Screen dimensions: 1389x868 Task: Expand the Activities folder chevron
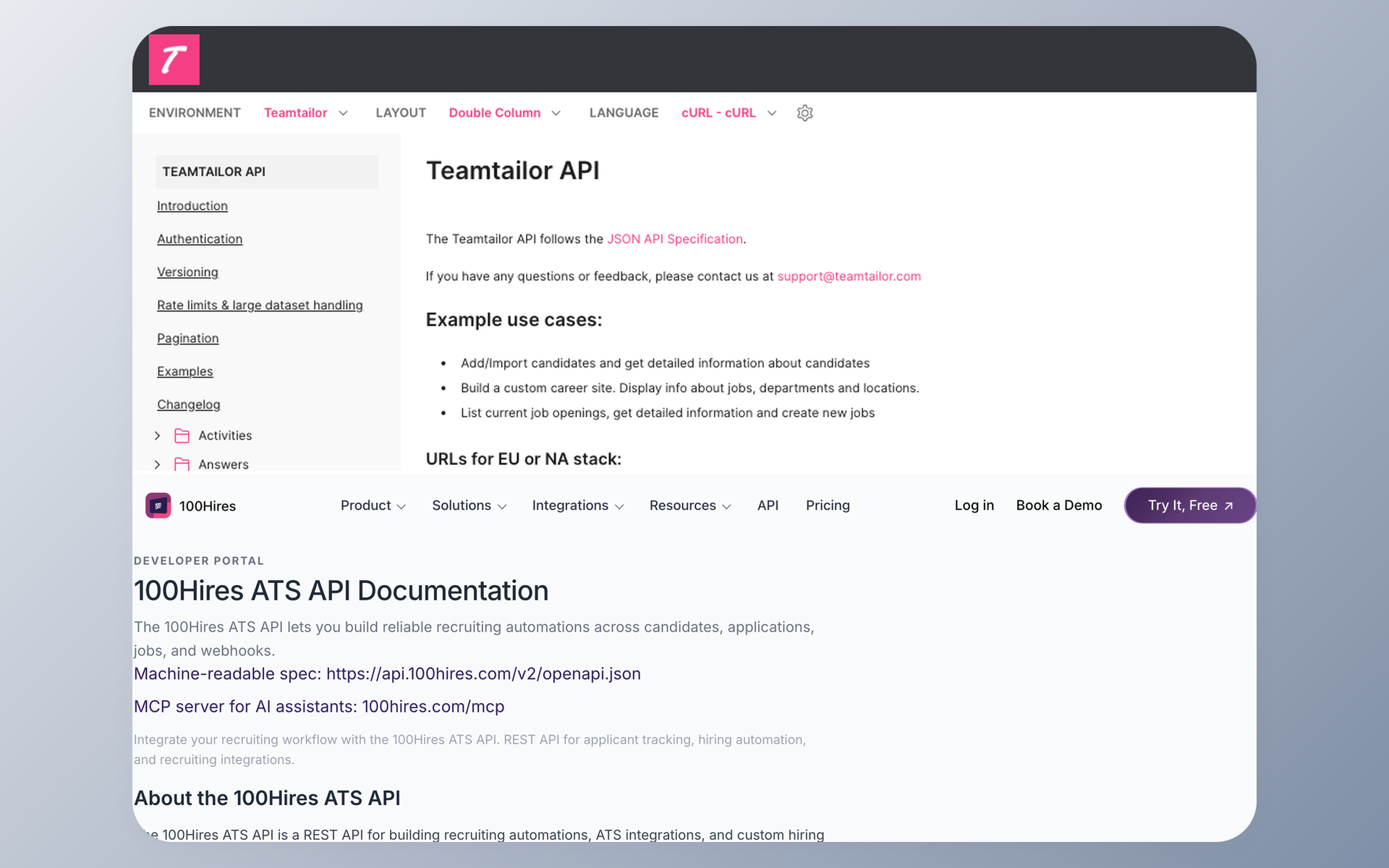157,435
